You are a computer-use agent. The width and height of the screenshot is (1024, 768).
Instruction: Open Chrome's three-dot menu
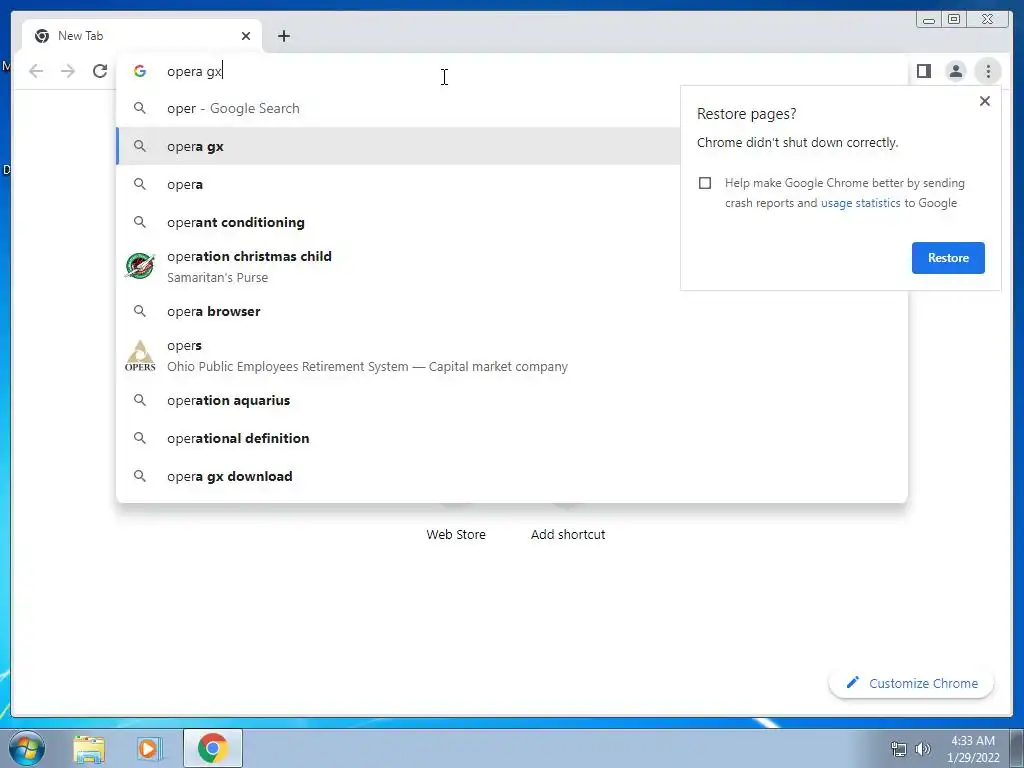click(988, 71)
